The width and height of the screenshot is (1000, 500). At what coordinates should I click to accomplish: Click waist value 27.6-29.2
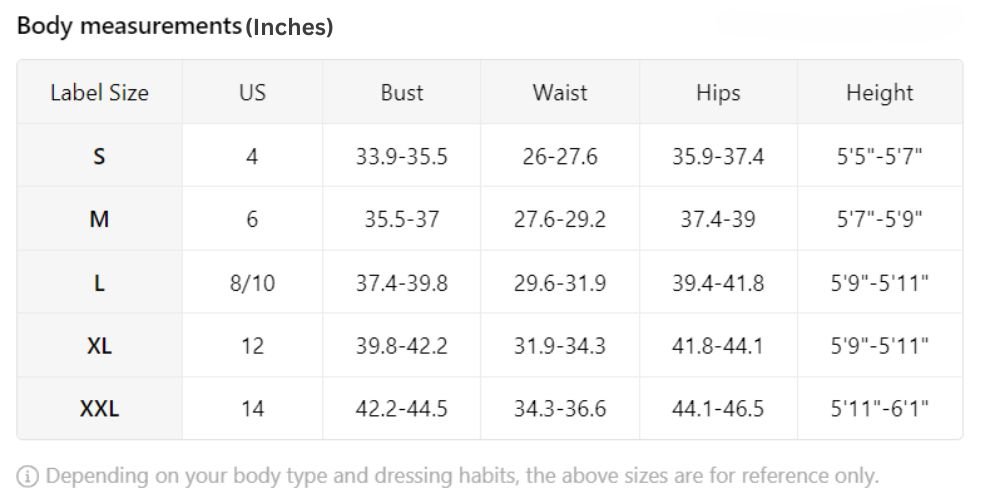(560, 219)
